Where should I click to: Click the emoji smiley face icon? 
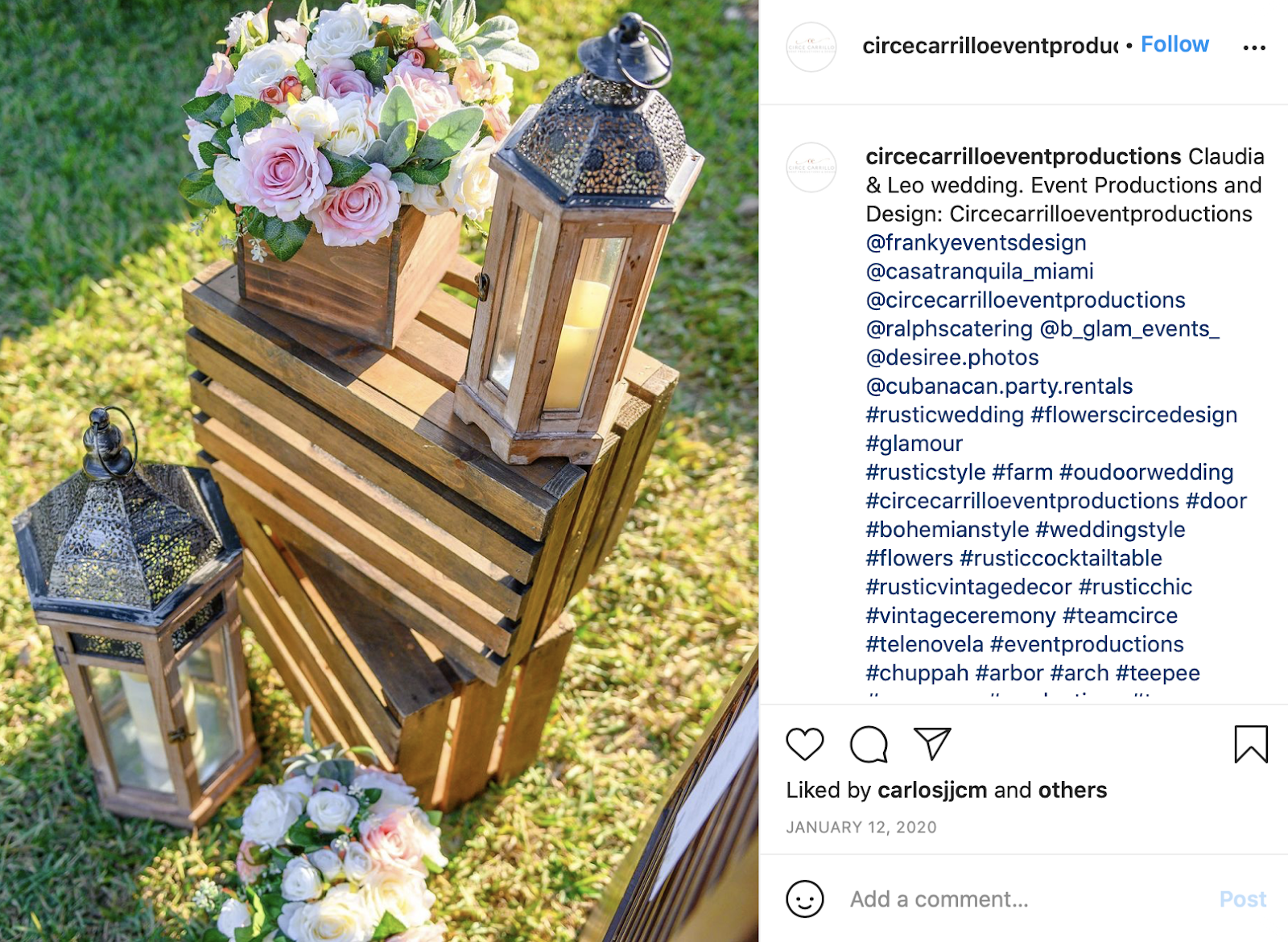pyautogui.click(x=804, y=899)
